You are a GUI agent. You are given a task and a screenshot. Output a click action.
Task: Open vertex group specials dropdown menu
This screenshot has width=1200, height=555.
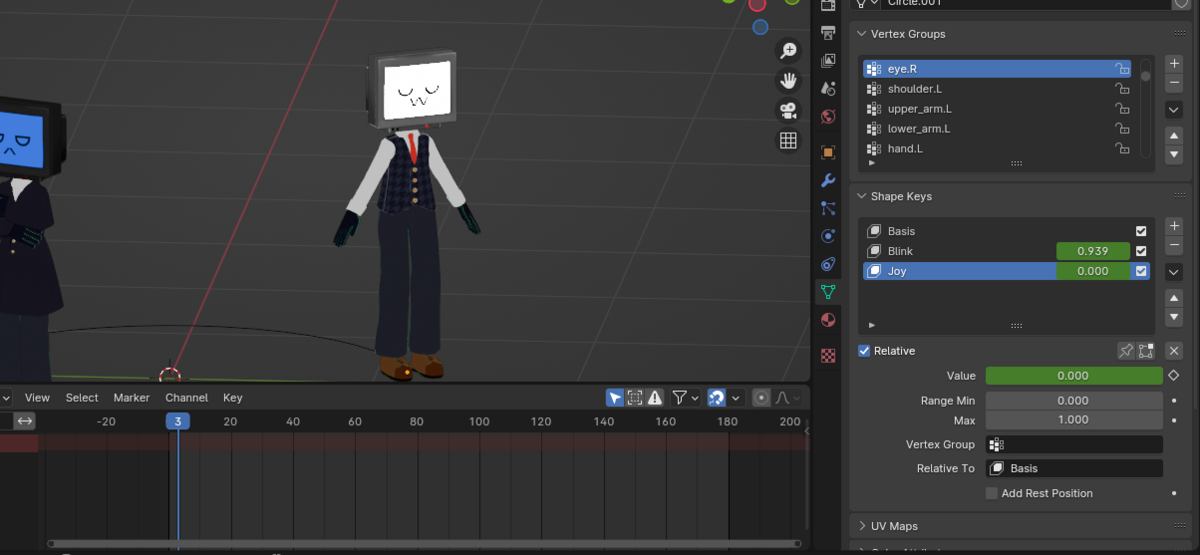coord(1174,109)
